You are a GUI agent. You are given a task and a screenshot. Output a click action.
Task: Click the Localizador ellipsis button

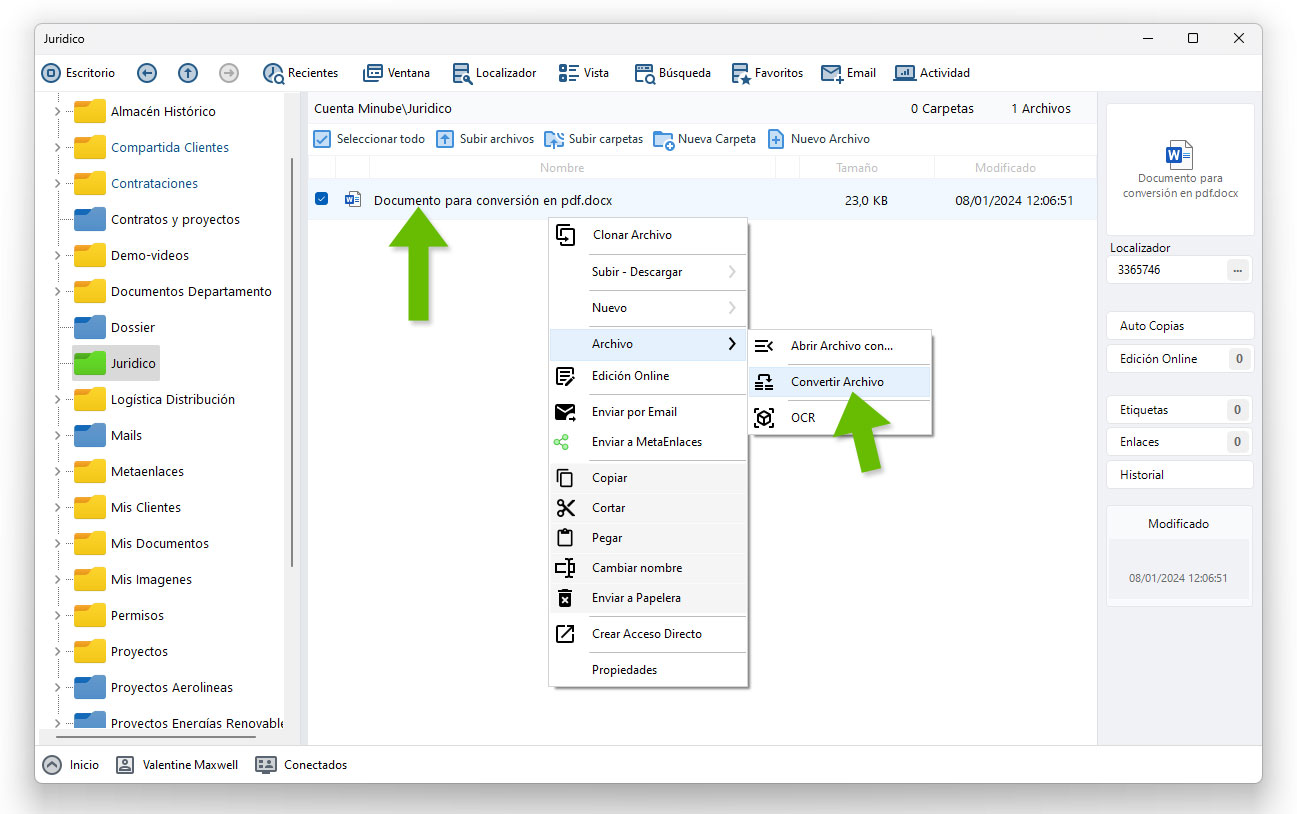pos(1237,270)
